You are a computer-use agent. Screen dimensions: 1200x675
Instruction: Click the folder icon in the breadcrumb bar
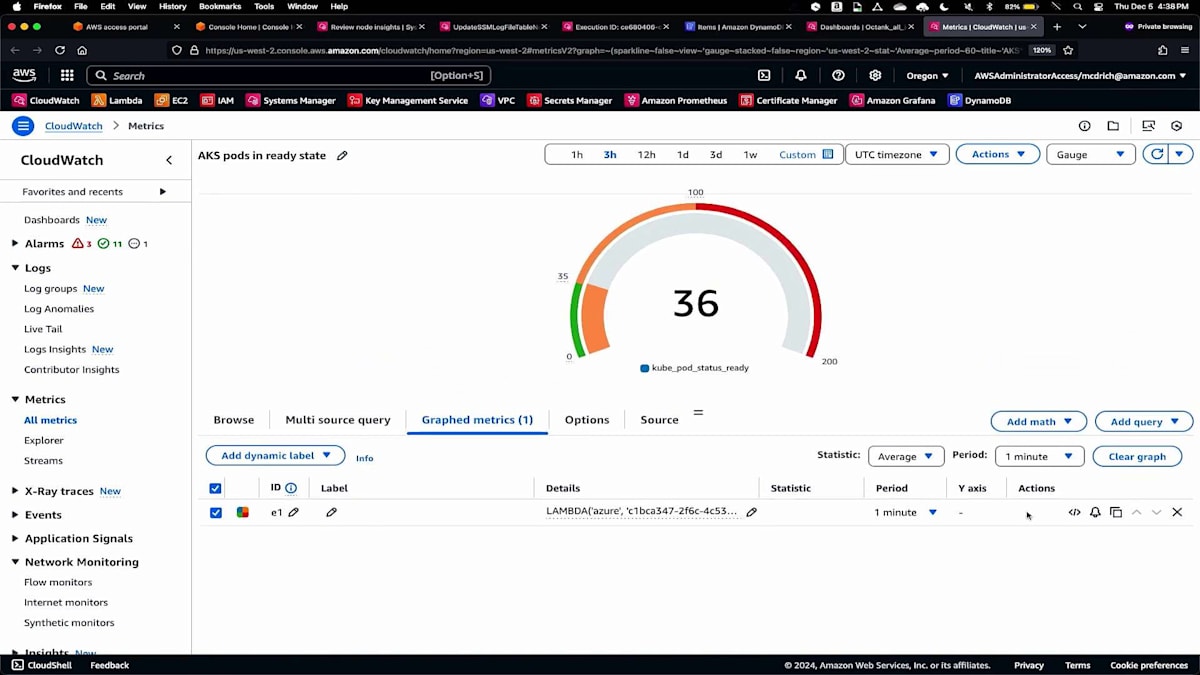point(1113,126)
